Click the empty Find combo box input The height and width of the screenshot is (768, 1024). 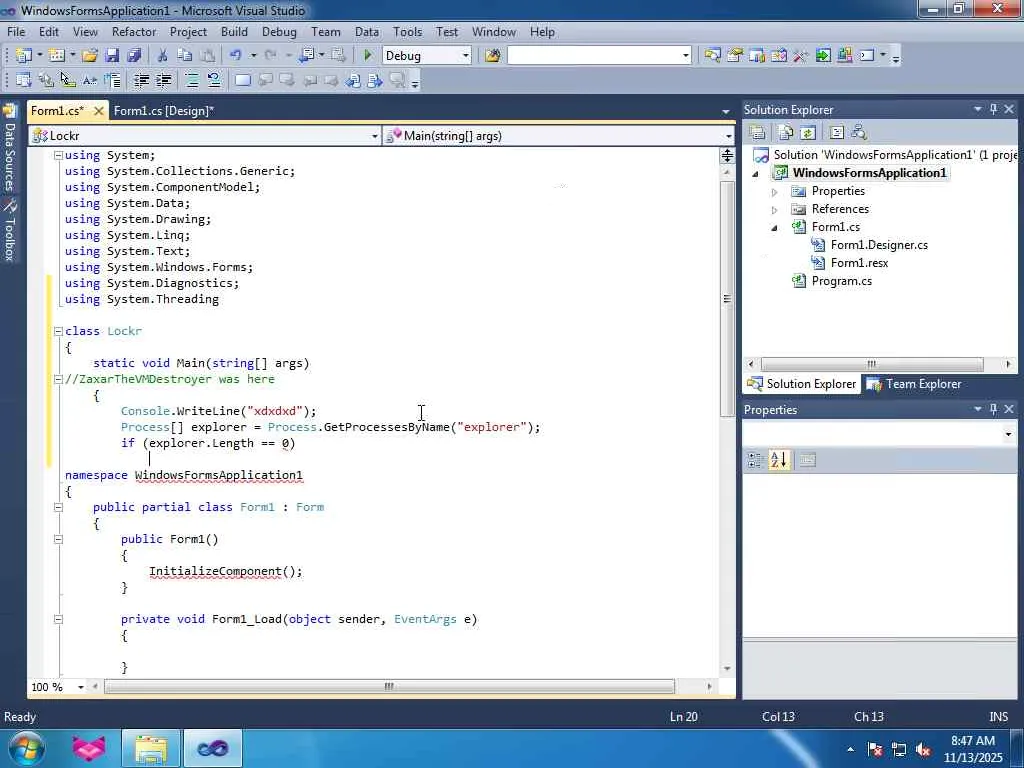click(594, 56)
